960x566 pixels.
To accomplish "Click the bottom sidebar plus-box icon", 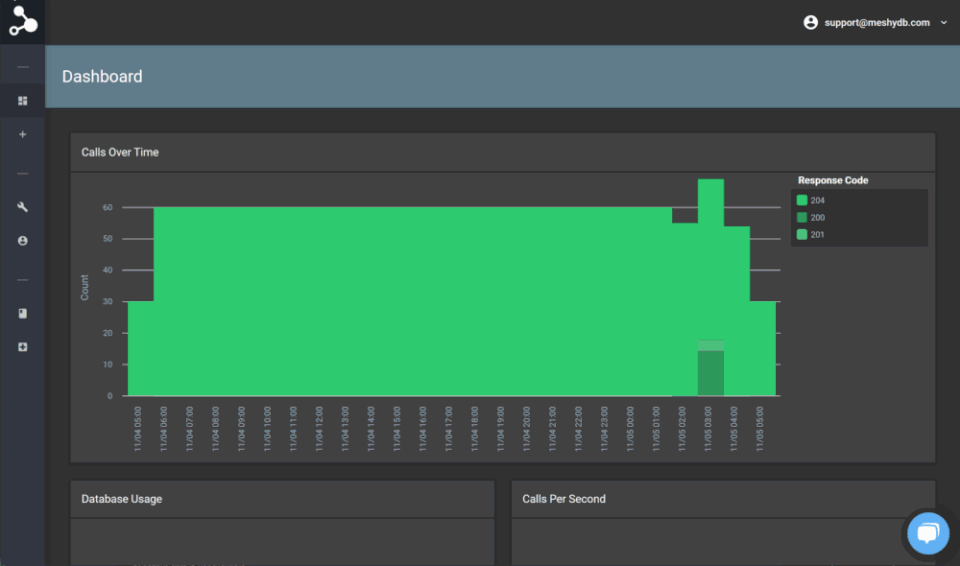I will (x=23, y=347).
